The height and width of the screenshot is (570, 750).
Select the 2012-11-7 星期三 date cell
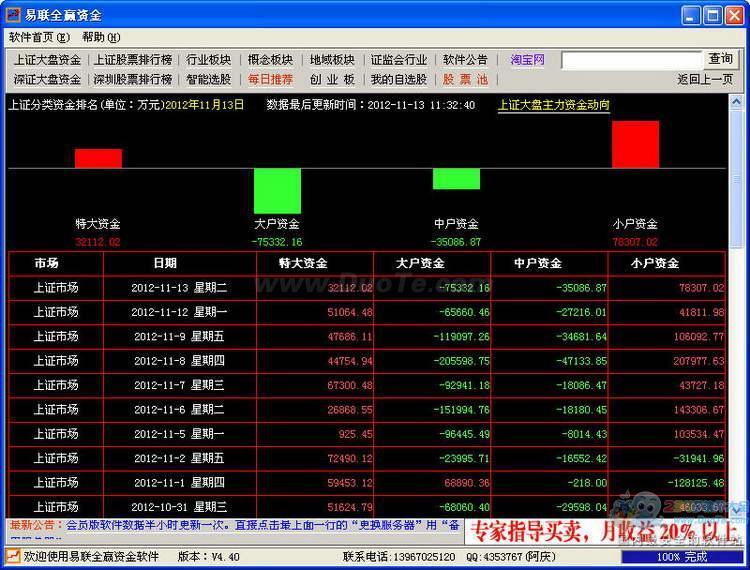point(179,385)
